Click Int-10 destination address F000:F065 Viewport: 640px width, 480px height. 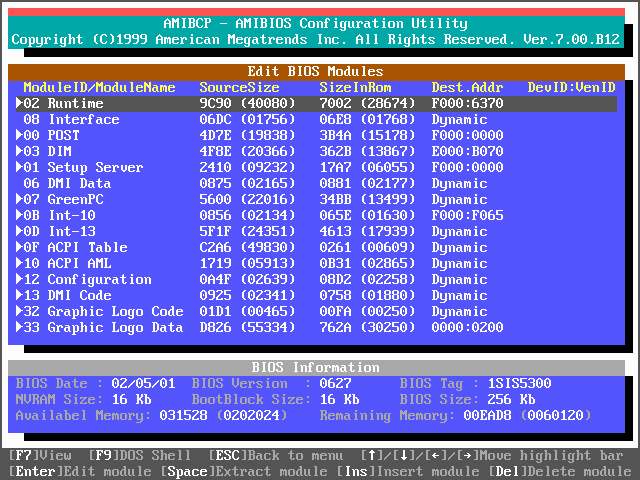[467, 216]
